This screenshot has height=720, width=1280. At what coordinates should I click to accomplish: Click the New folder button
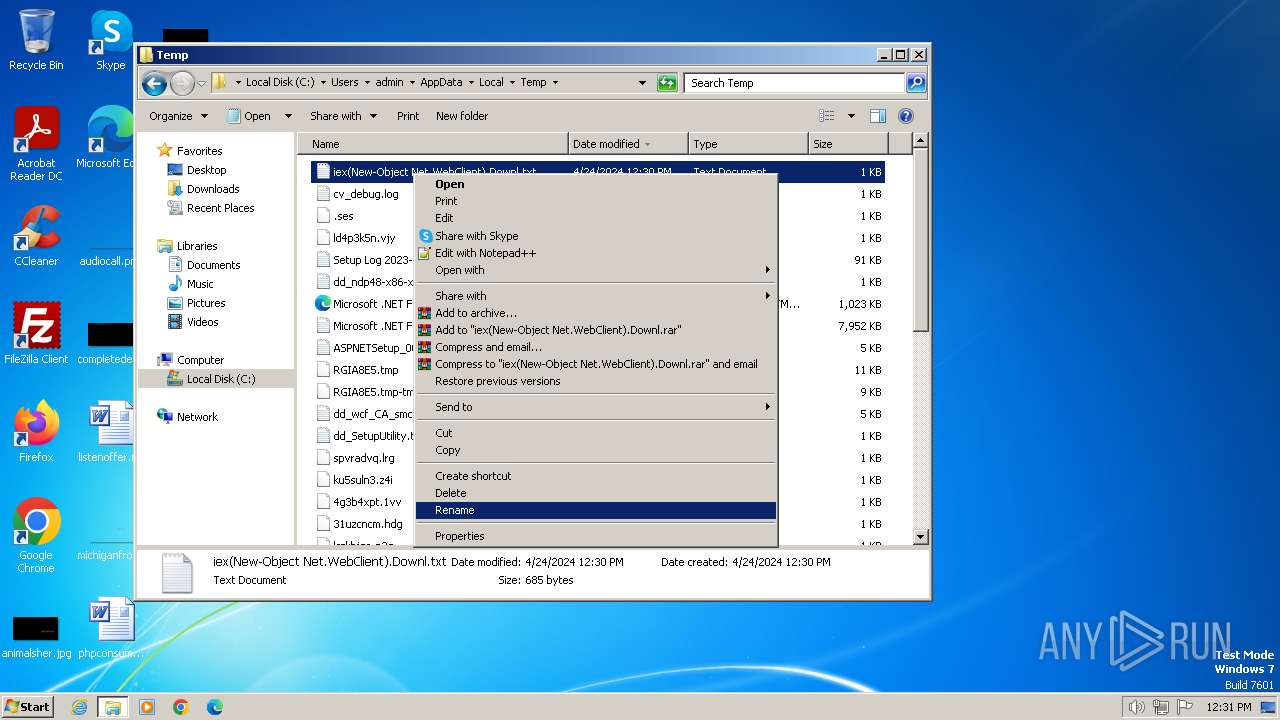click(x=462, y=116)
